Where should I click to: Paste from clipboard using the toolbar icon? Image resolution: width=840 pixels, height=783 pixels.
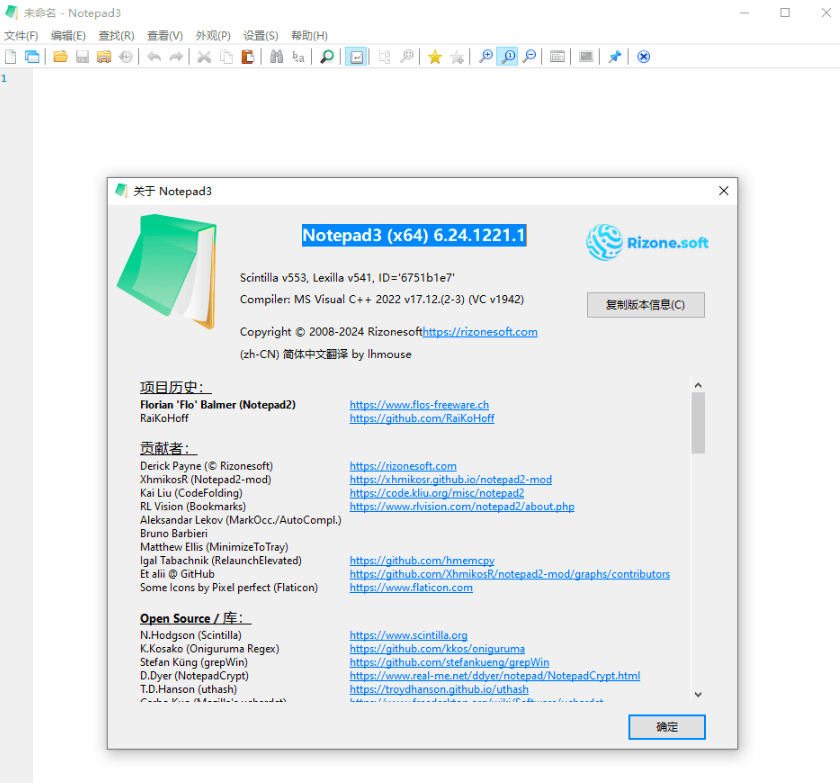point(248,57)
